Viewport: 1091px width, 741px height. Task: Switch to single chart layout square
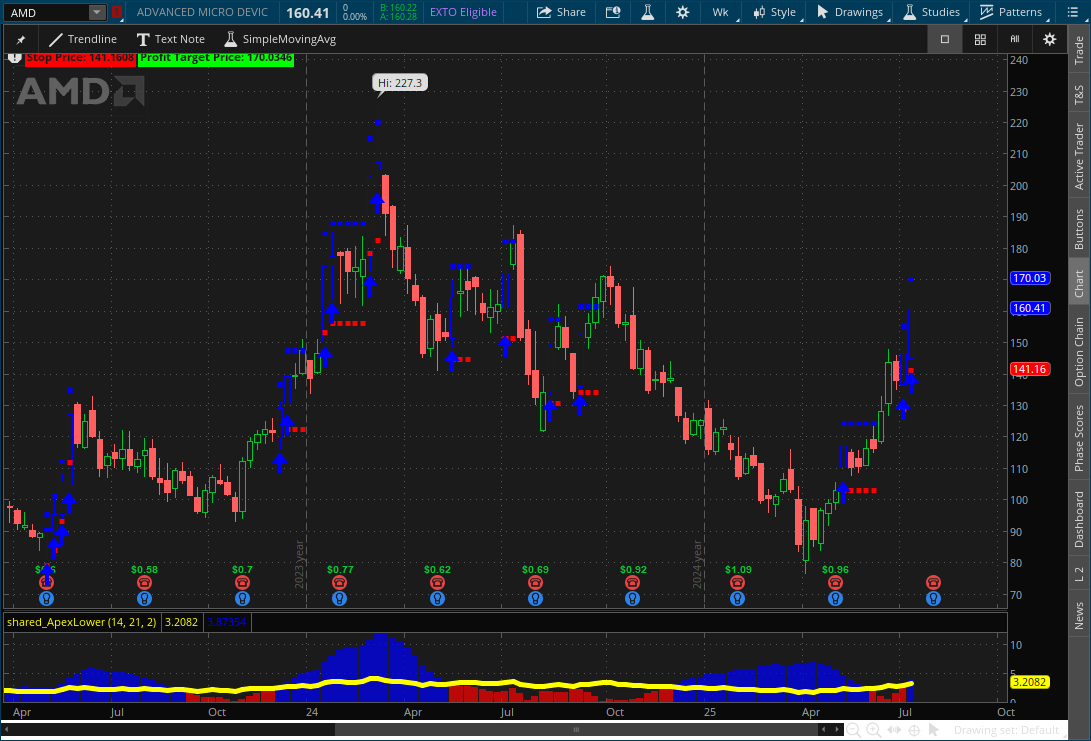(x=944, y=39)
